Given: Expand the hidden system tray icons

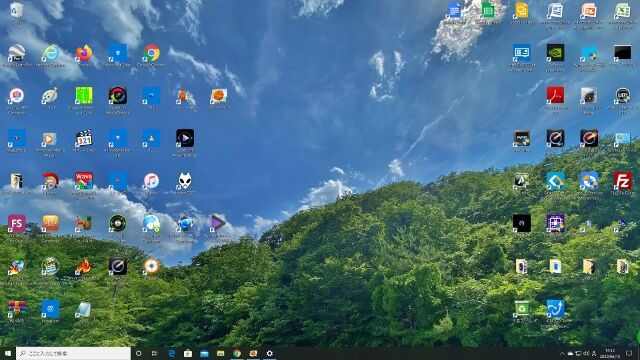Looking at the screenshot, I should [562, 353].
